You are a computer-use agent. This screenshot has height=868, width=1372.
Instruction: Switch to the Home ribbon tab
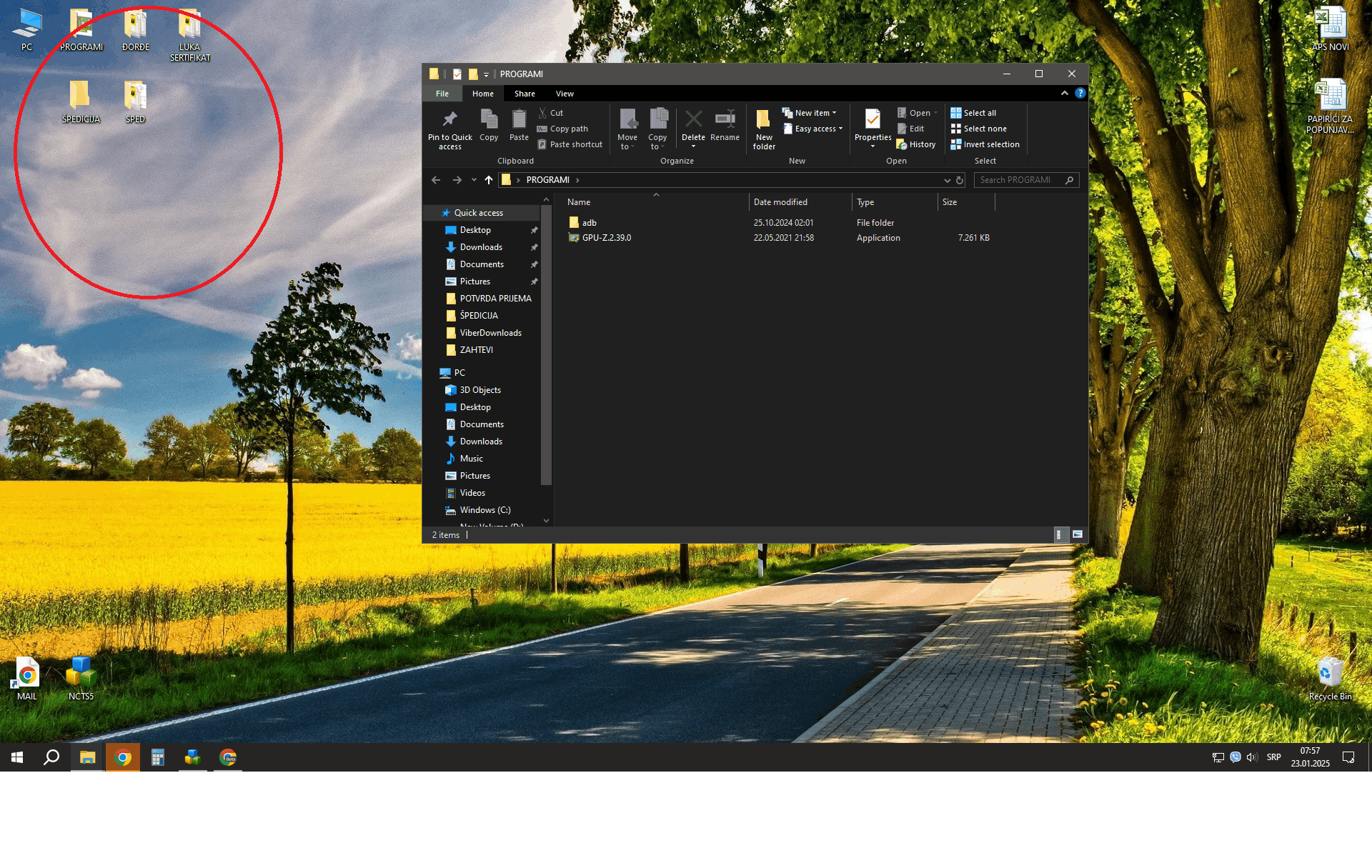[482, 94]
